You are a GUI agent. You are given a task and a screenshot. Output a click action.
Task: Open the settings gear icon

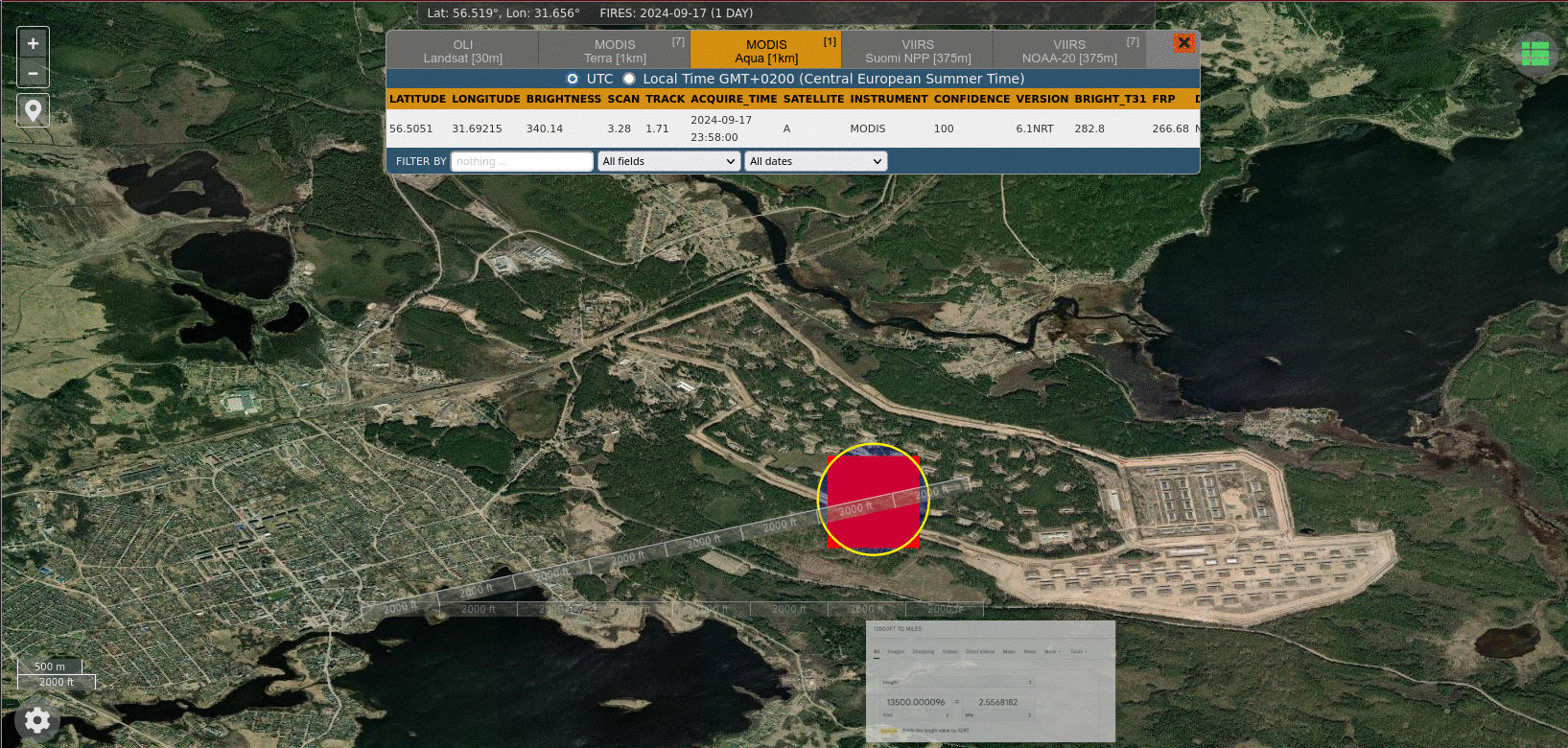pos(37,720)
